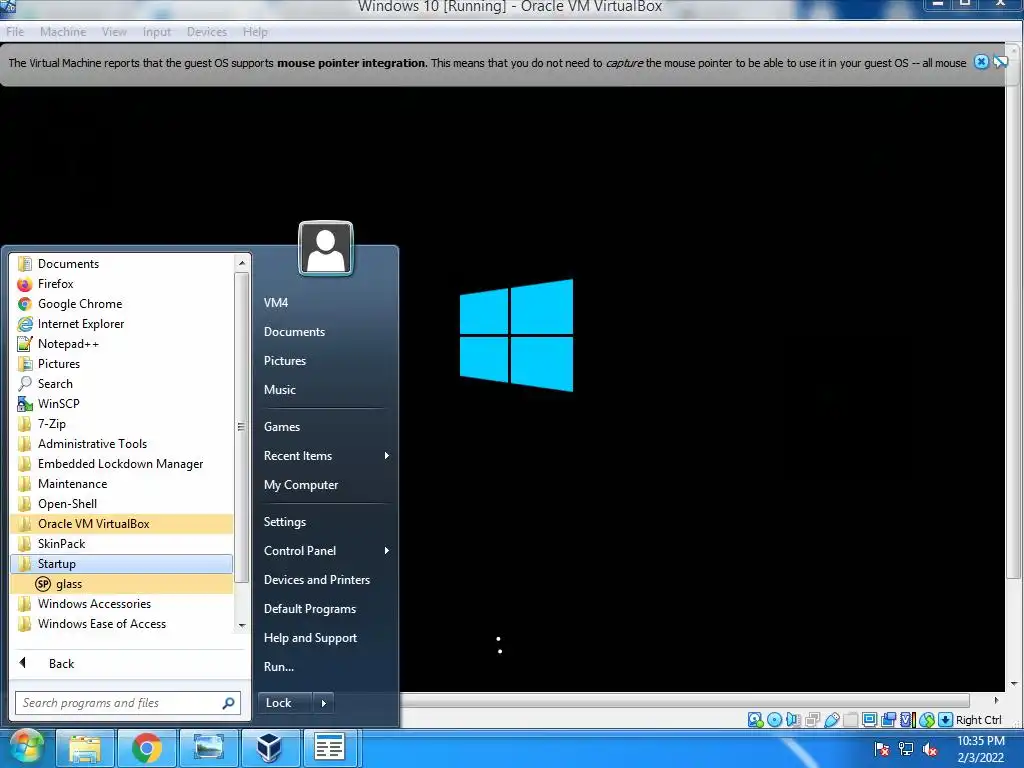The width and height of the screenshot is (1024, 768).
Task: Click the CPU virtualization indicator icon
Action: pos(907,720)
